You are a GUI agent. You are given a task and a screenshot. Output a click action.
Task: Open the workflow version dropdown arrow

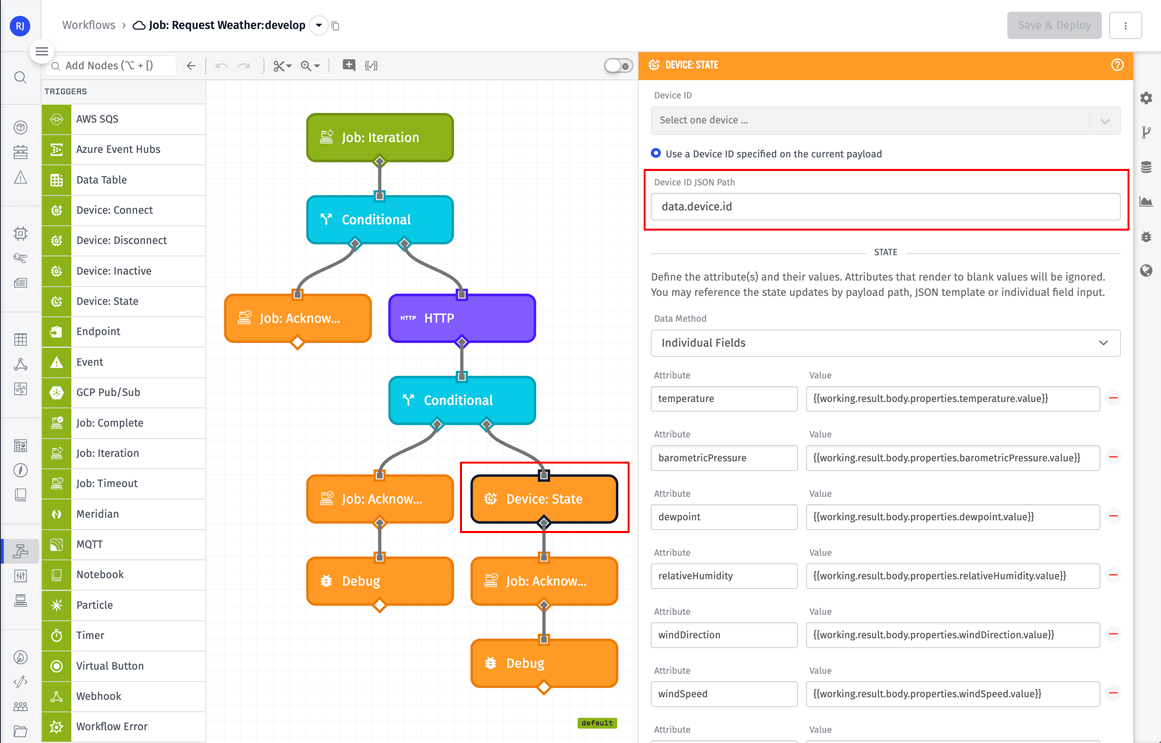318,25
